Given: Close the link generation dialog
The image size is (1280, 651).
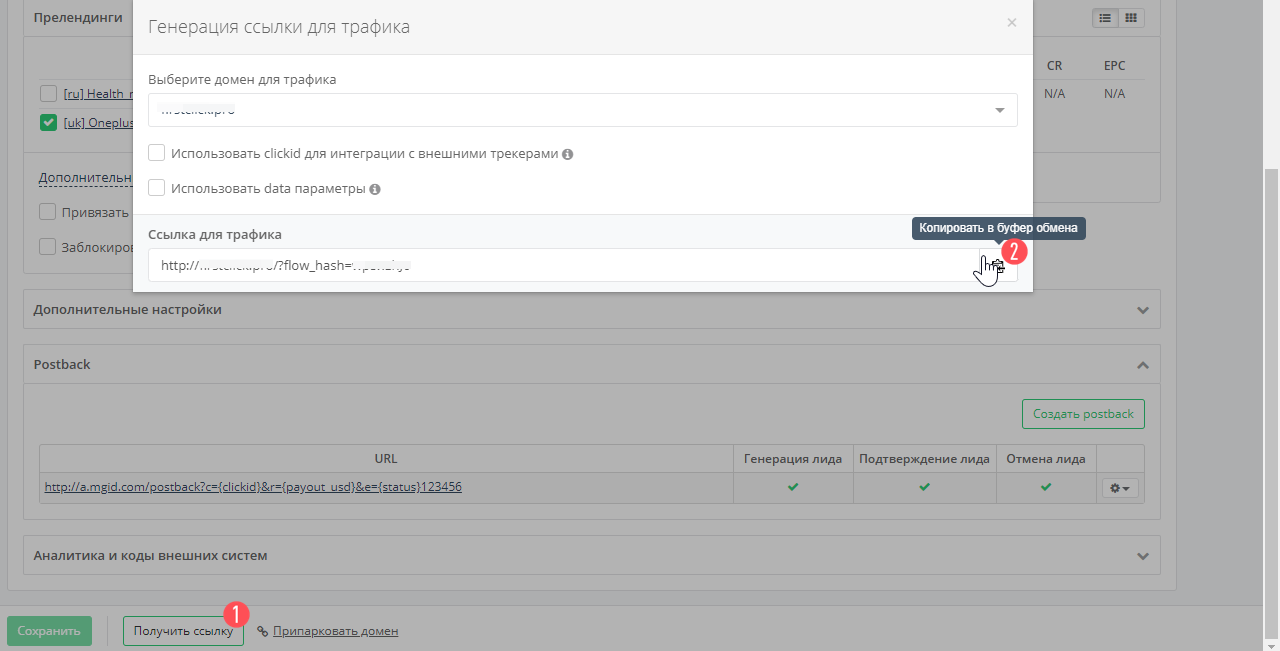Looking at the screenshot, I should 1012,22.
